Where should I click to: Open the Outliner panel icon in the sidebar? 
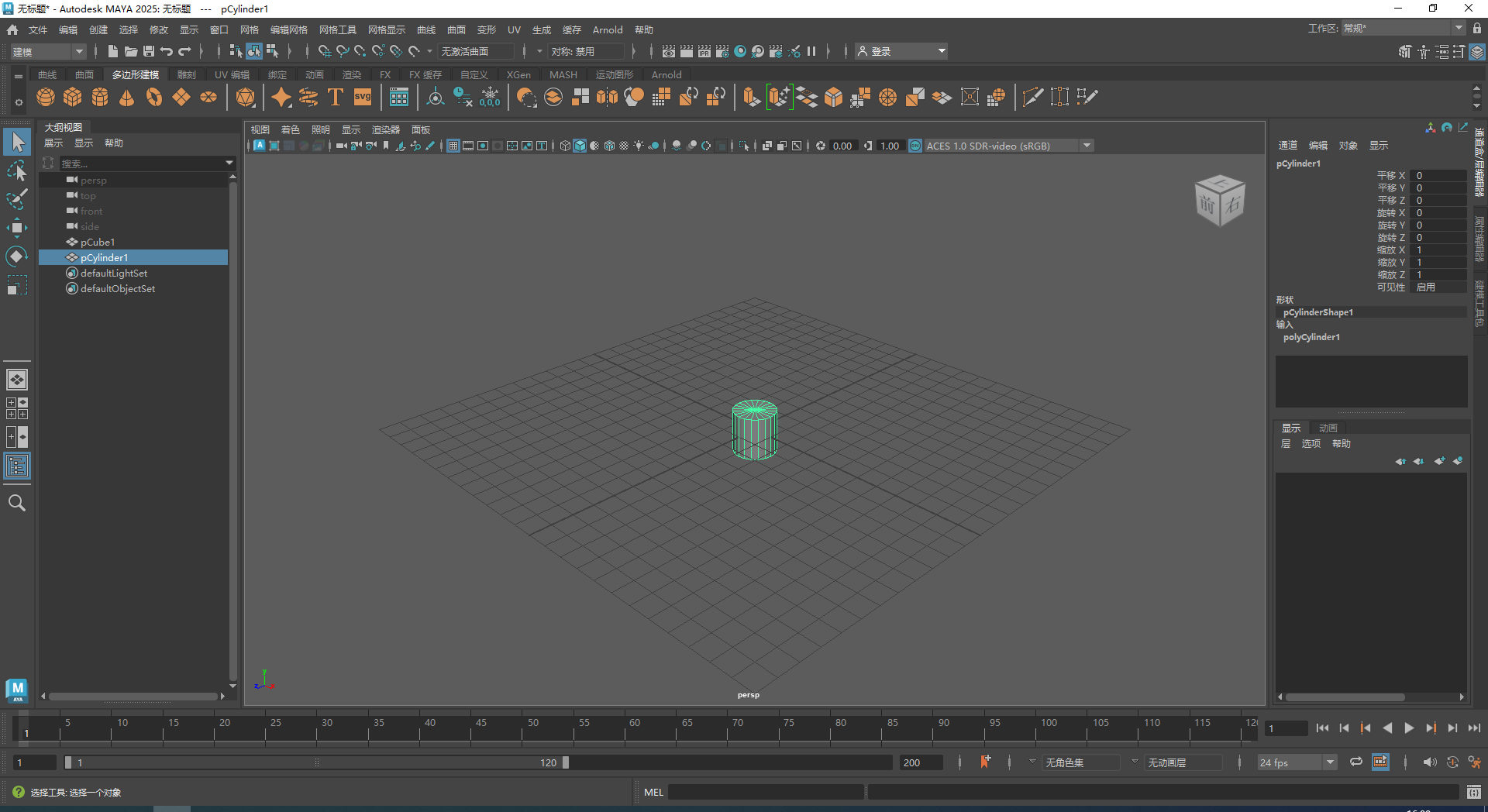[x=17, y=466]
